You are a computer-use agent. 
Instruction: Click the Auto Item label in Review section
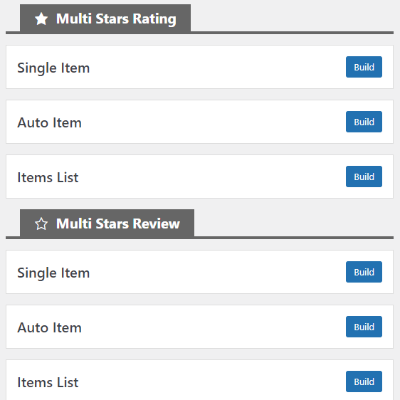click(49, 328)
